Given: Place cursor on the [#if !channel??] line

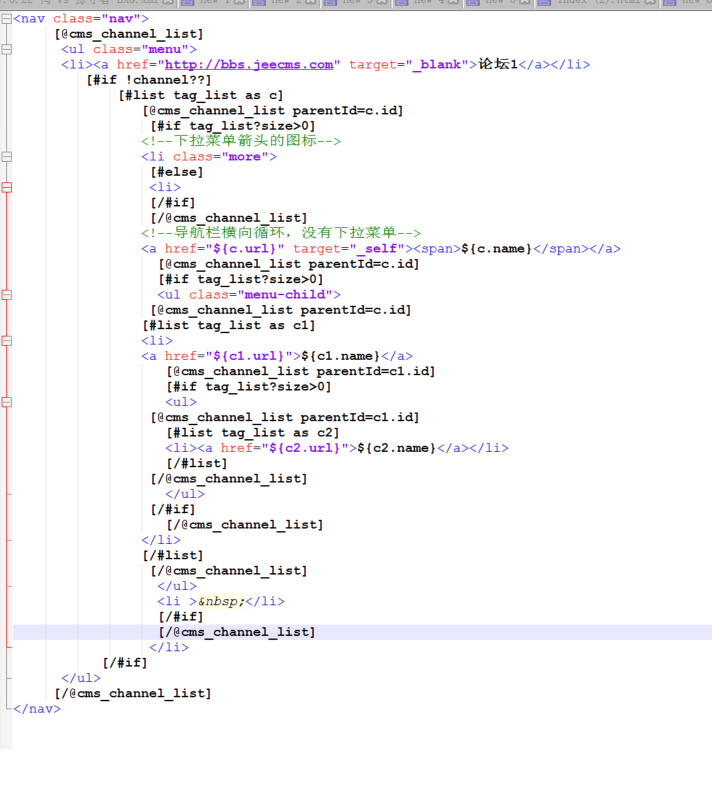Looking at the screenshot, I should coord(149,80).
